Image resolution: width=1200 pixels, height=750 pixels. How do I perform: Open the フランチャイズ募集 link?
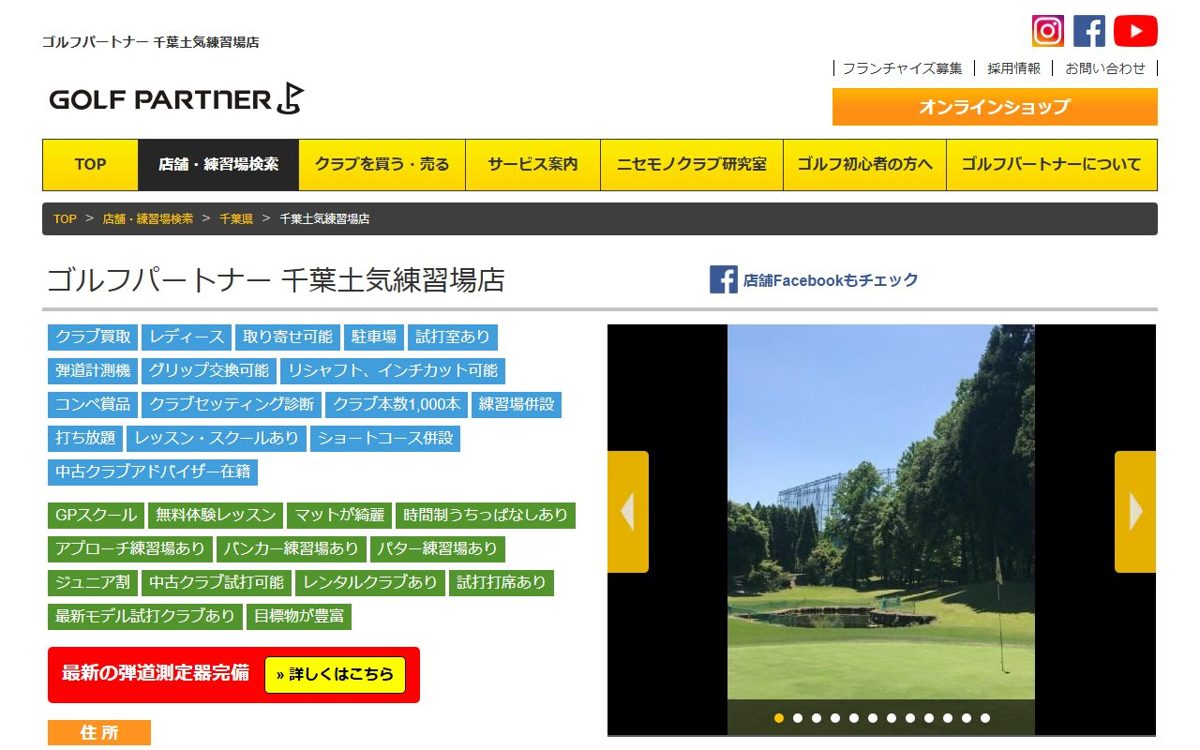tap(902, 69)
